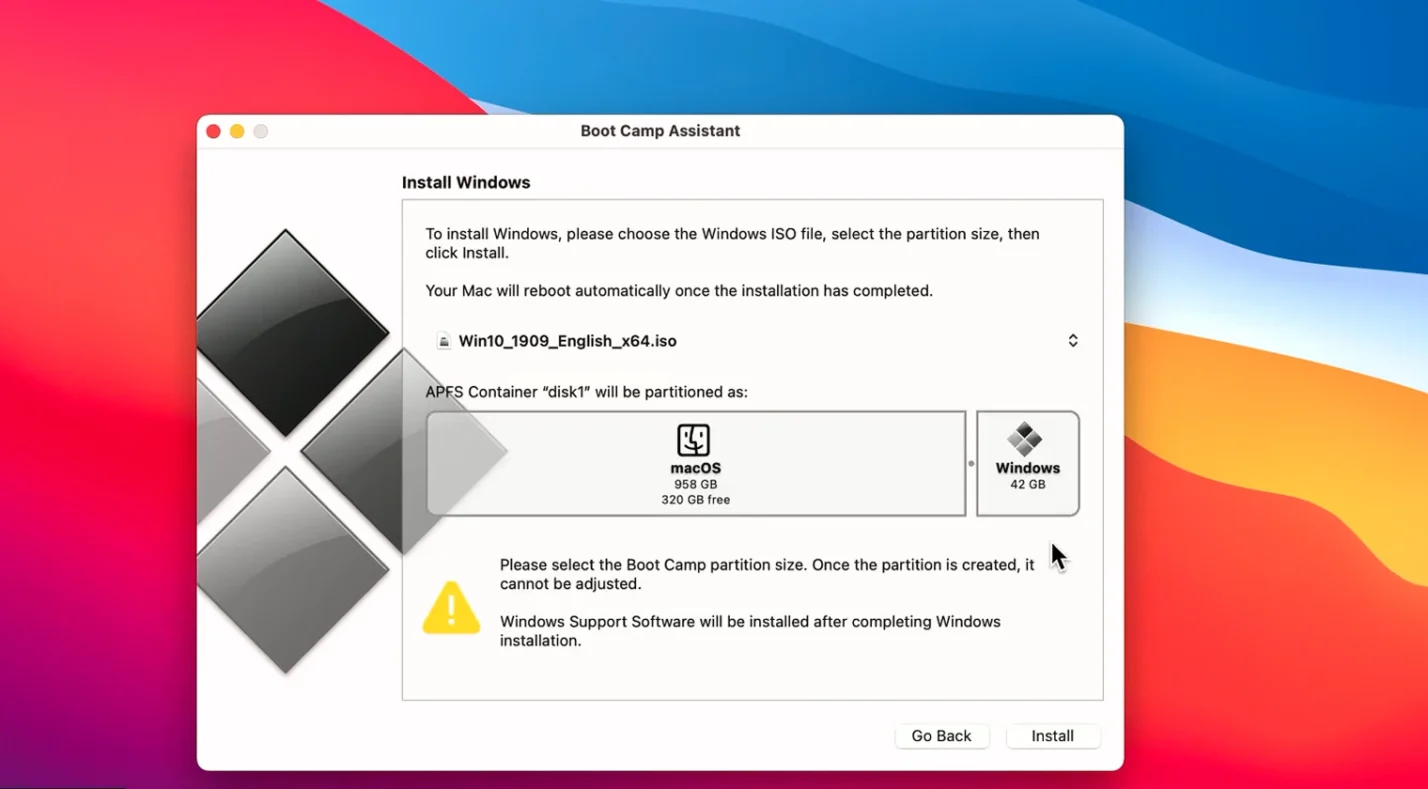Click the download arrow inside the macOS disk icon

tap(694, 438)
